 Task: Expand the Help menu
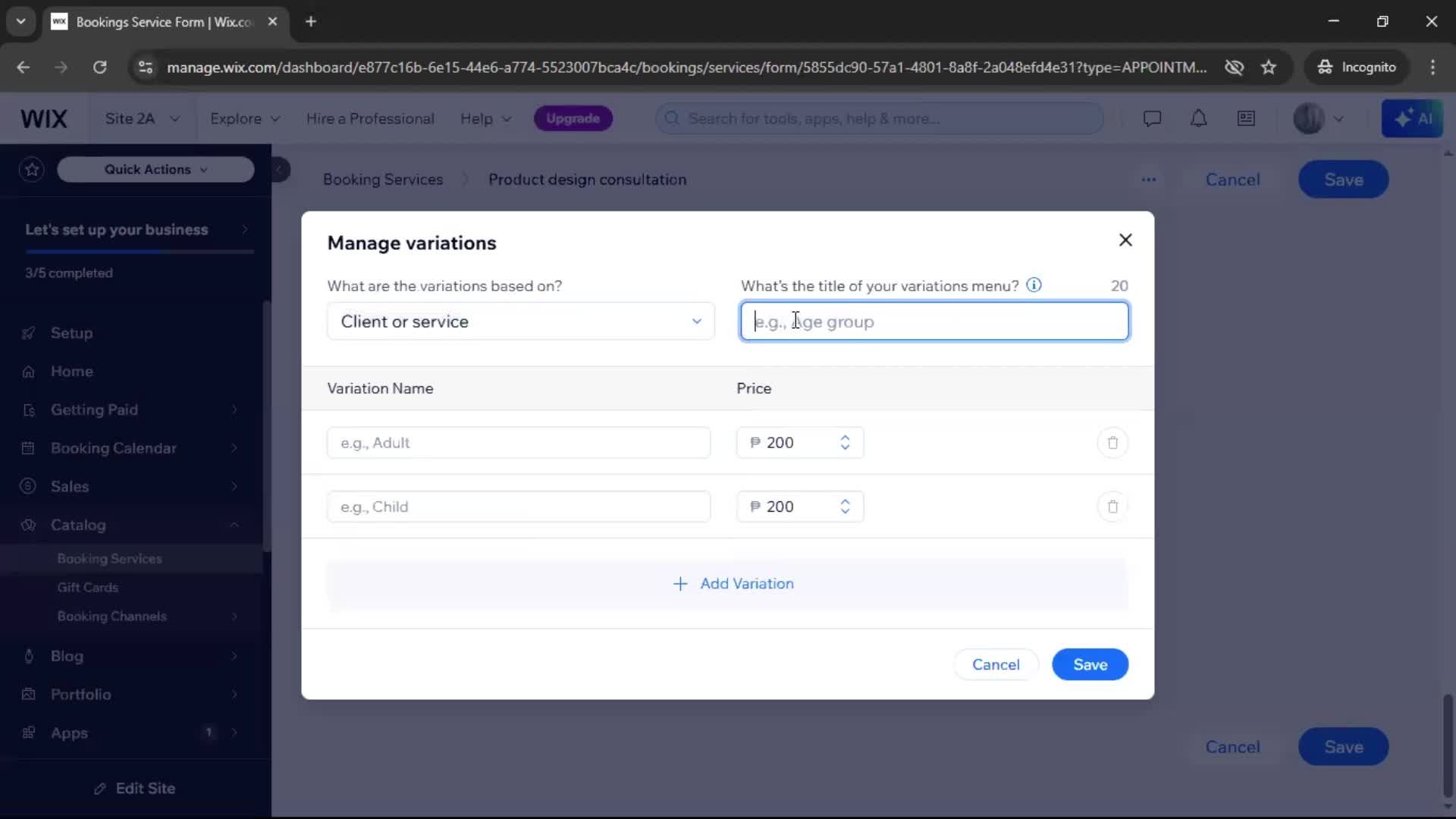485,118
